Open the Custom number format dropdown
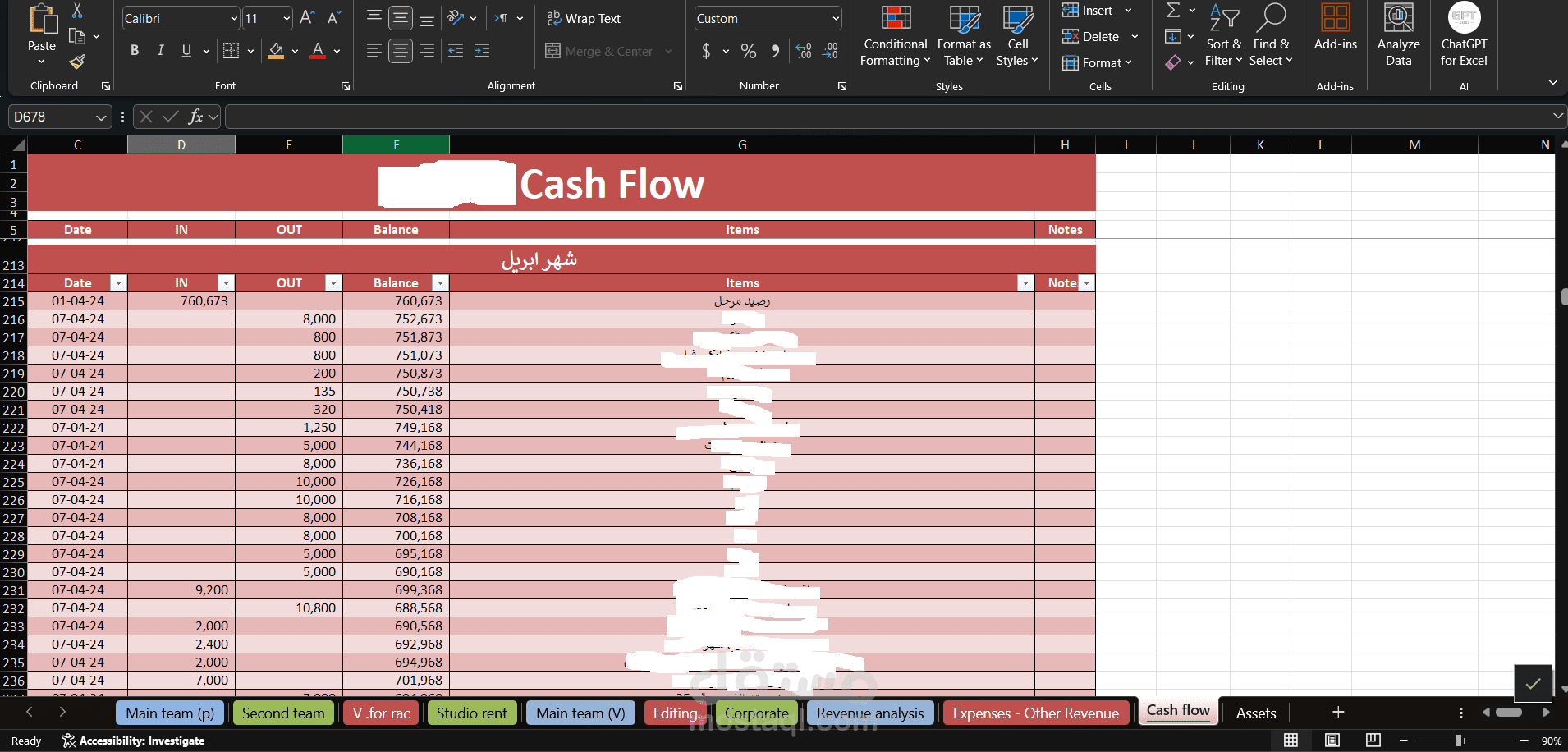 836,18
